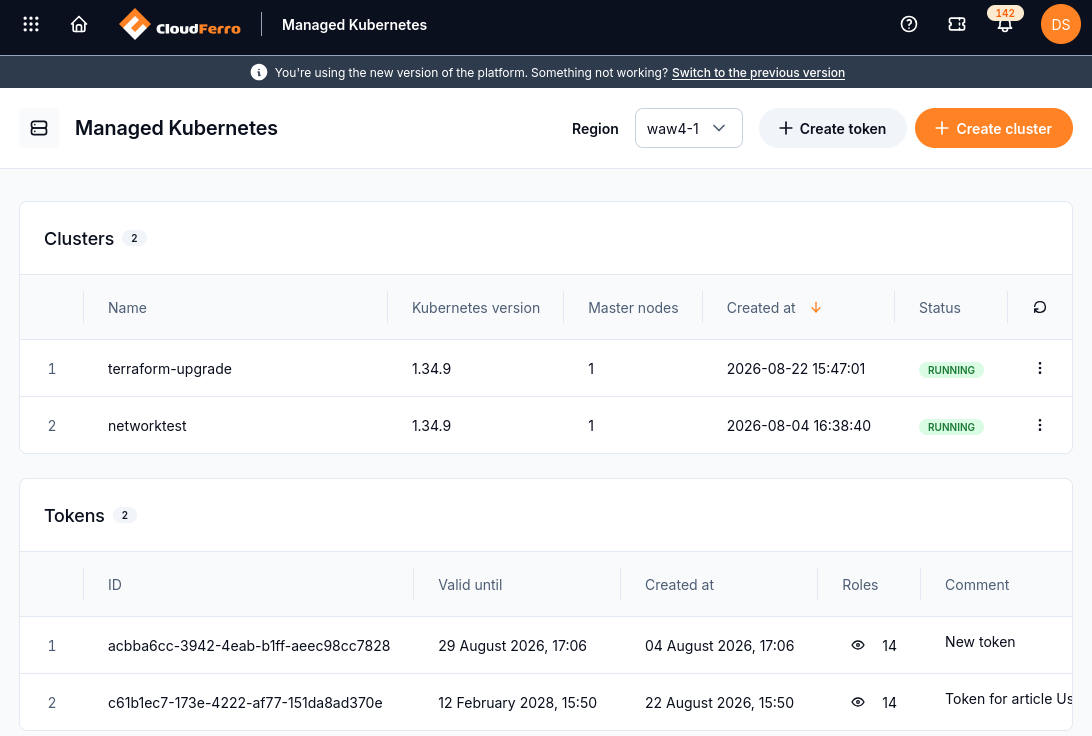The height and width of the screenshot is (736, 1092).
Task: Sort by Master nodes column
Action: tap(633, 308)
